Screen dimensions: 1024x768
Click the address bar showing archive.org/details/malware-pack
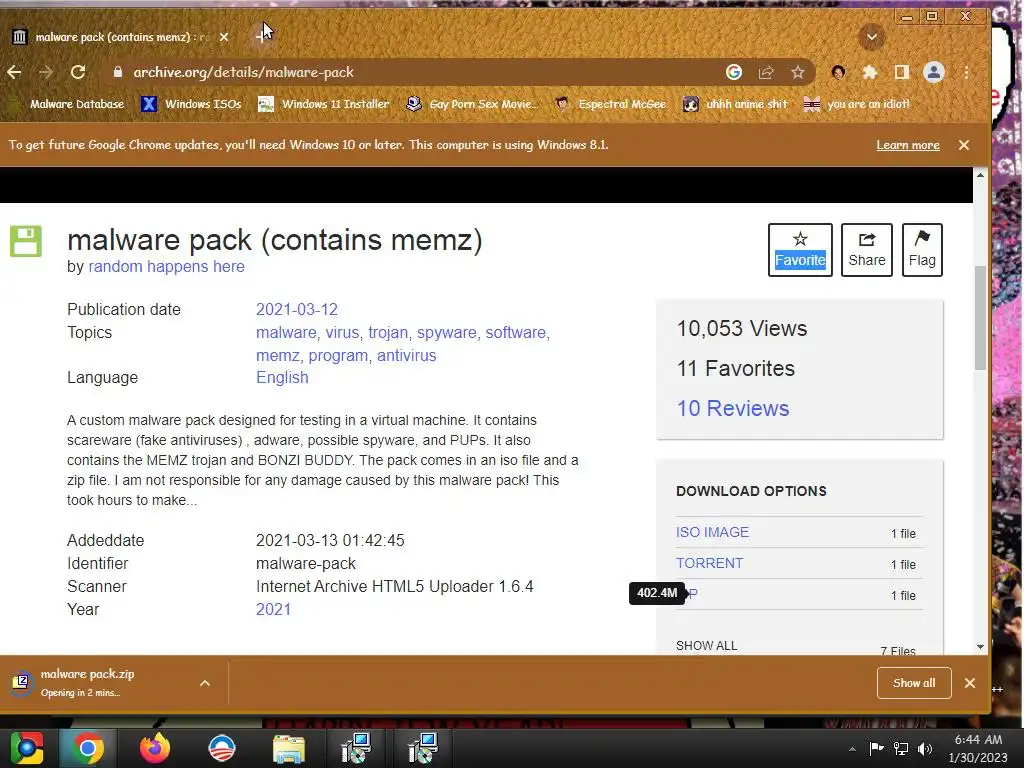coord(418,72)
